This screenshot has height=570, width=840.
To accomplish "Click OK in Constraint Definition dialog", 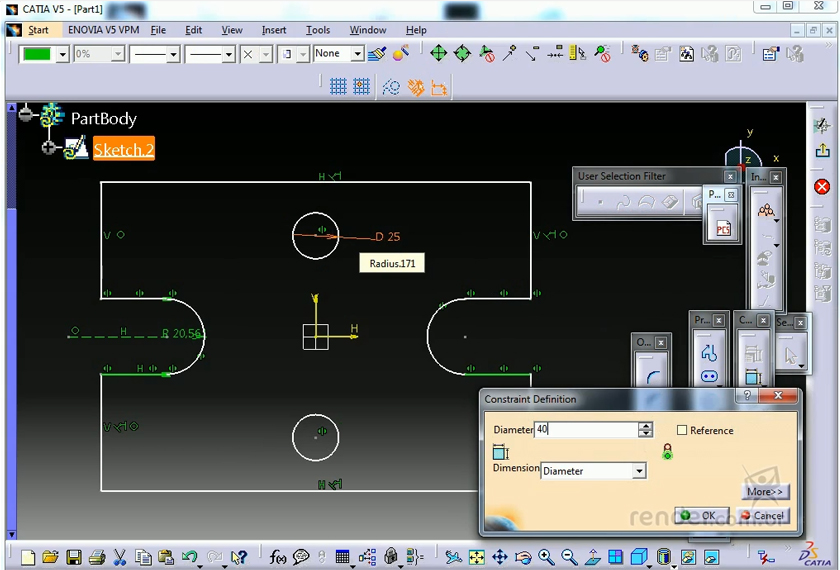I will click(x=701, y=516).
